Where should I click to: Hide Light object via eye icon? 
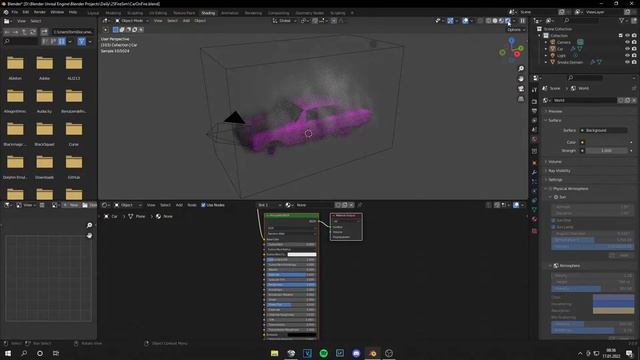click(x=627, y=55)
